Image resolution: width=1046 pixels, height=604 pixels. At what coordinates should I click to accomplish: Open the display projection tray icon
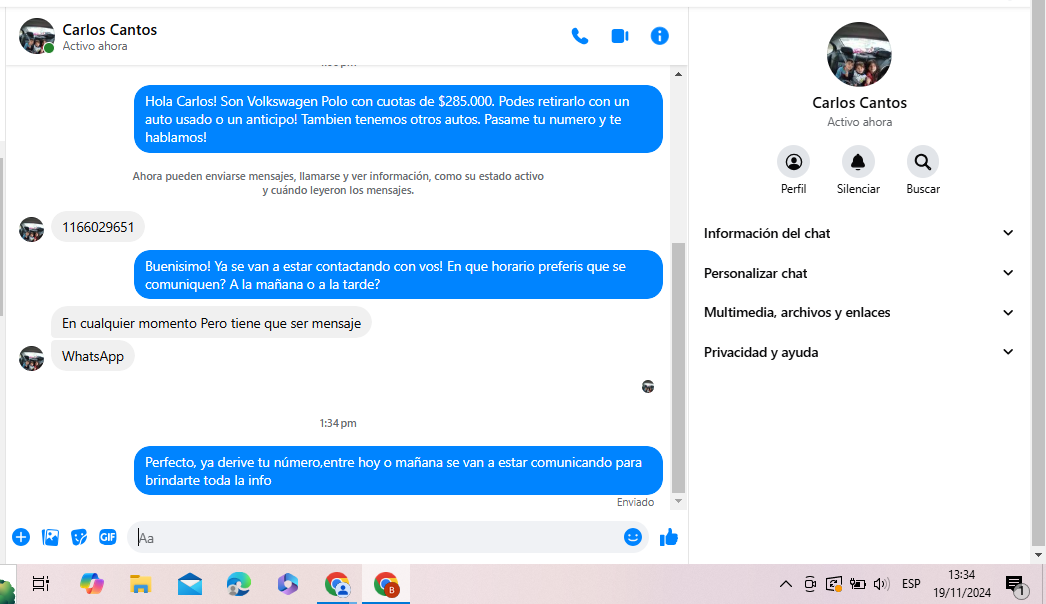tap(833, 584)
